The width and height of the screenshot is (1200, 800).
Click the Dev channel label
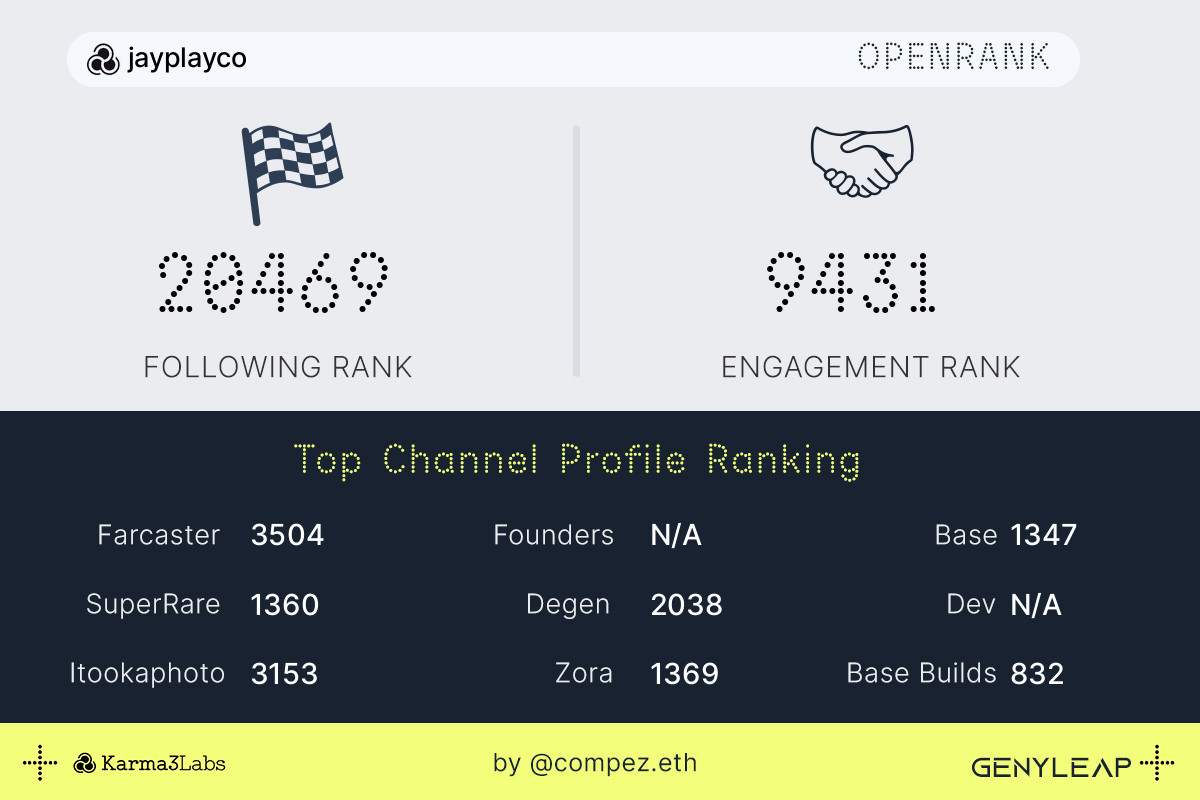972,604
